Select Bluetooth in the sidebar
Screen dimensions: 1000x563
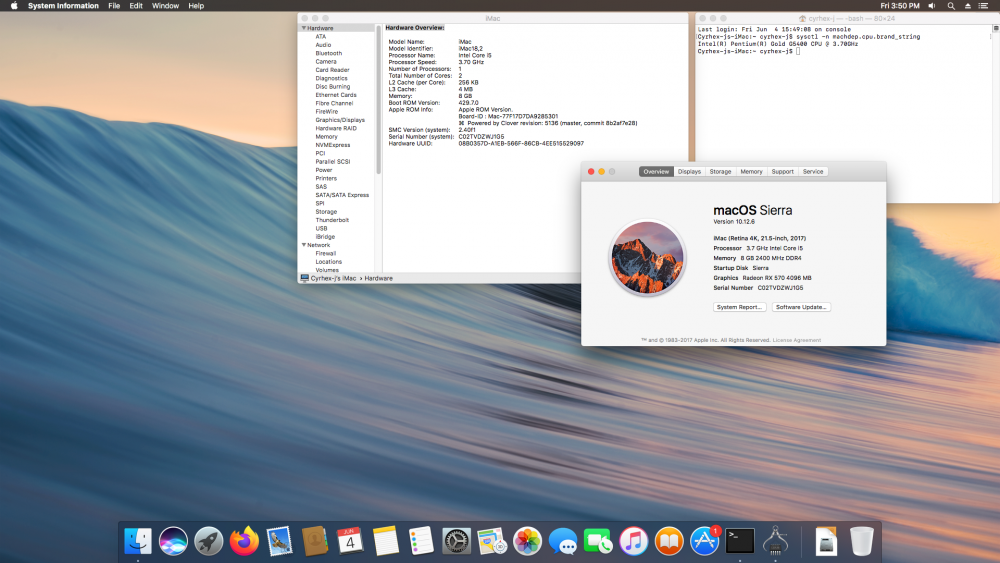pyautogui.click(x=328, y=54)
